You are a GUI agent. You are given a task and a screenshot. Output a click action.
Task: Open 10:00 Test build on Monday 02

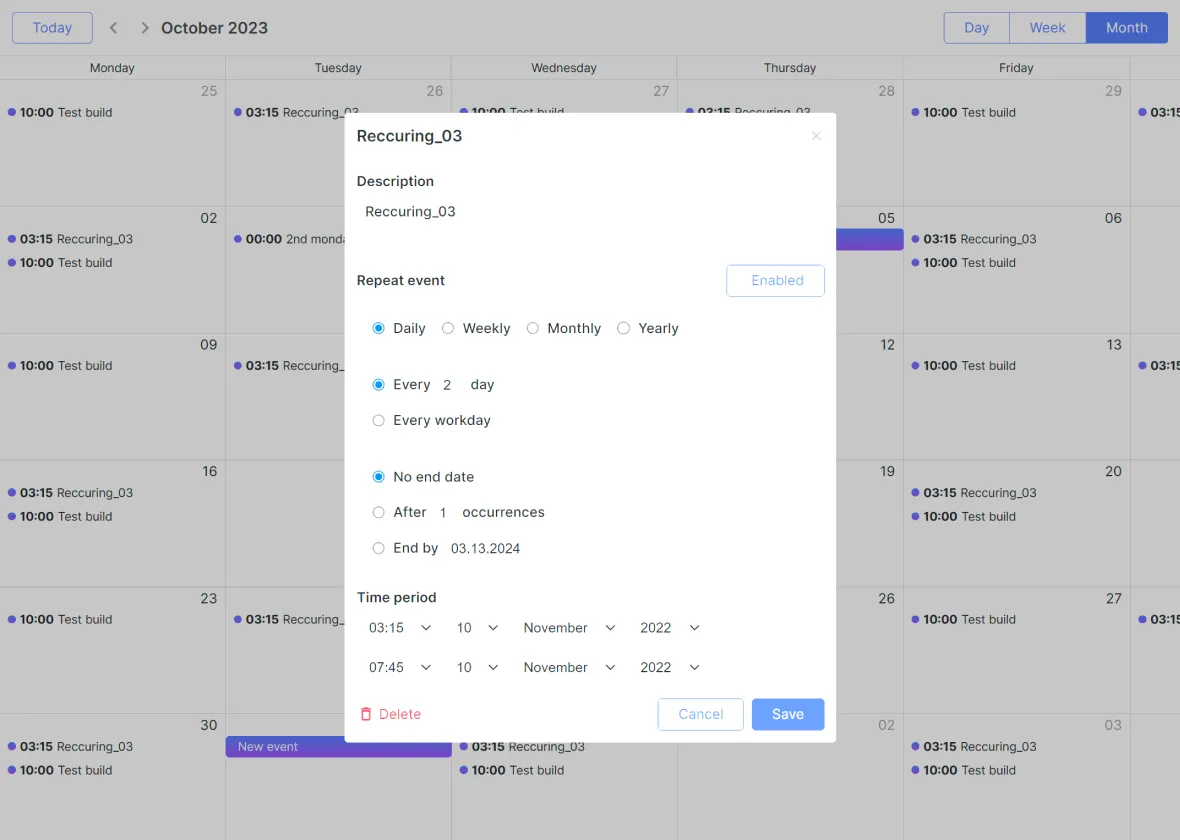[x=60, y=263]
